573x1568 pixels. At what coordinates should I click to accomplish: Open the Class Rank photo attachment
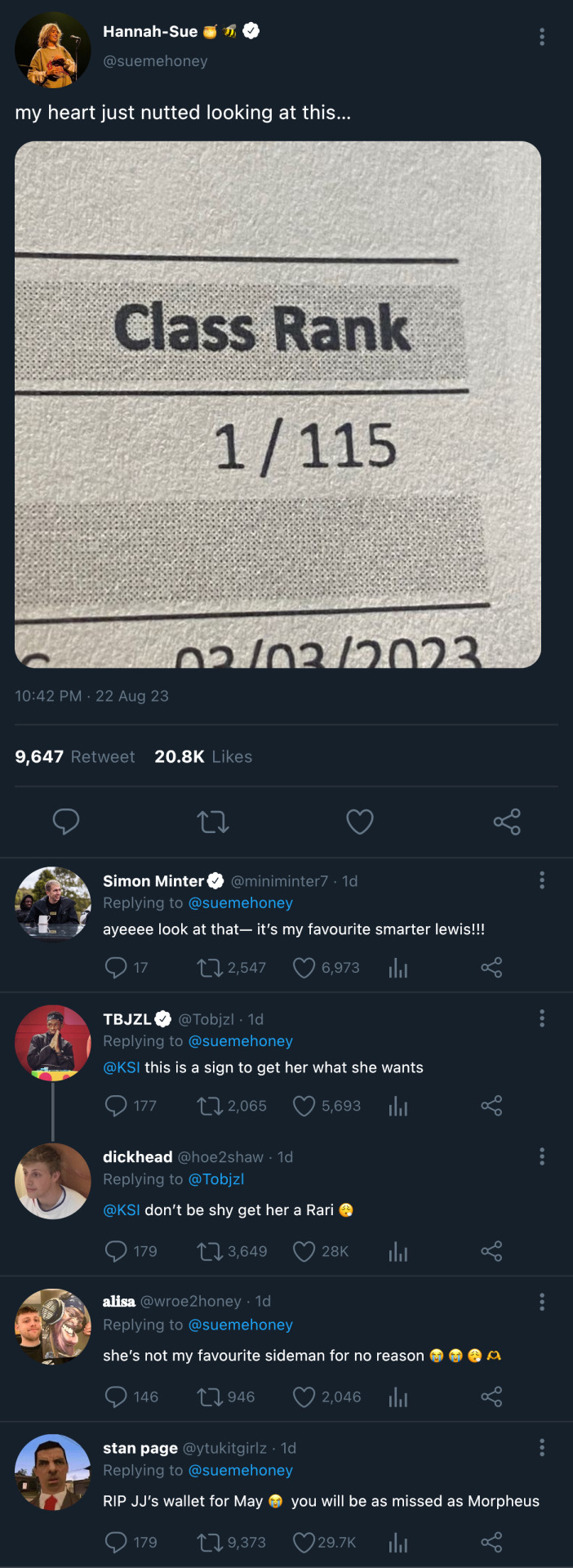click(278, 404)
